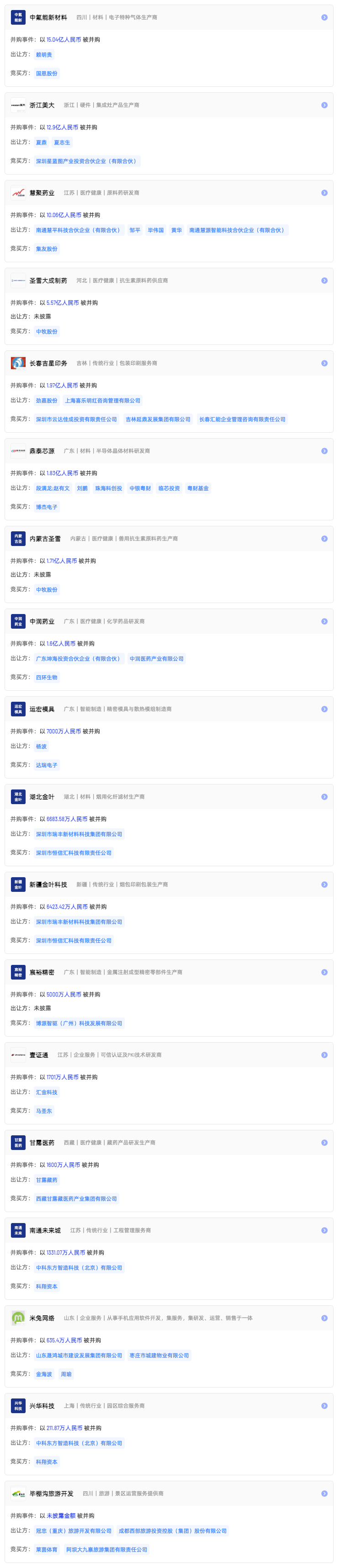340x1568 pixels.
Task: Open the seller link 赖明贵
Action: click(x=44, y=55)
